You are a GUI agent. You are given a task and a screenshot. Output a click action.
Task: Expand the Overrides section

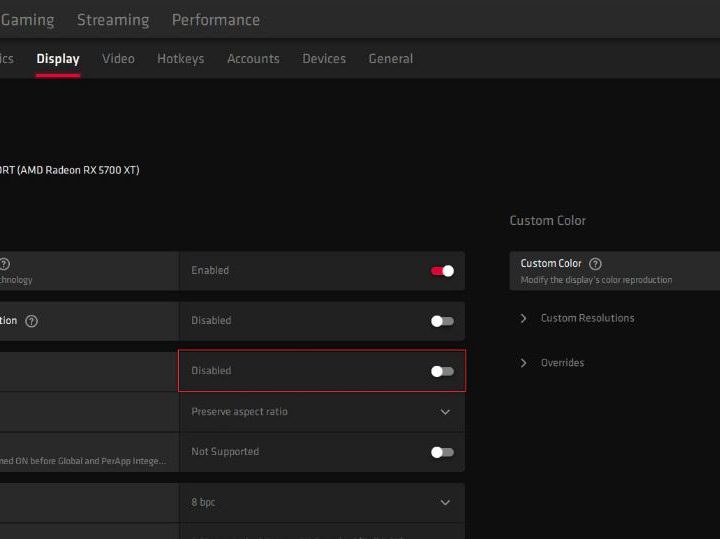click(552, 363)
